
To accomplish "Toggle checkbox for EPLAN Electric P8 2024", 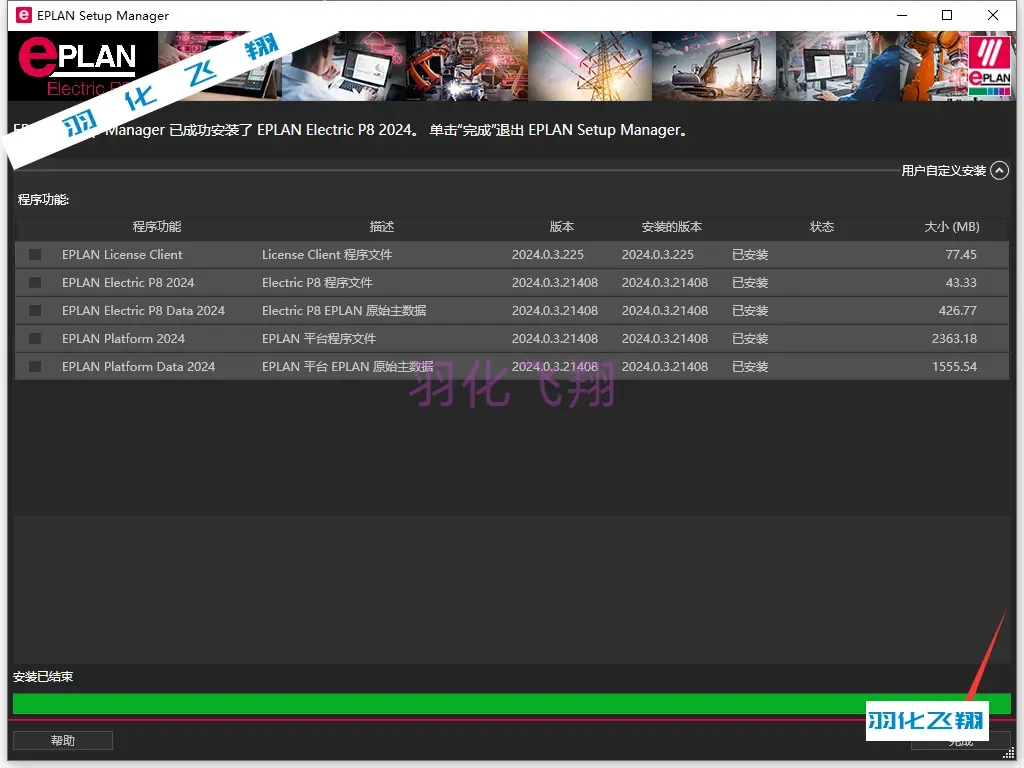I will pyautogui.click(x=35, y=283).
